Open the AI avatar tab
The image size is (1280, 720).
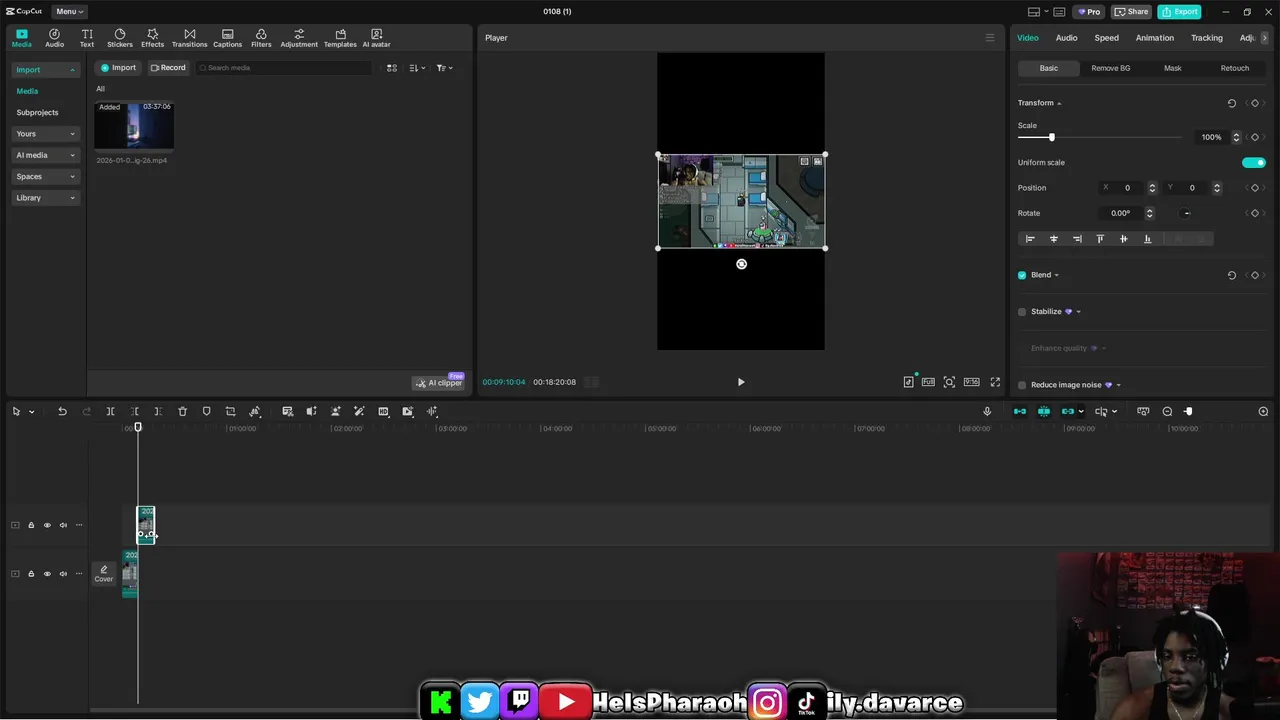376,38
